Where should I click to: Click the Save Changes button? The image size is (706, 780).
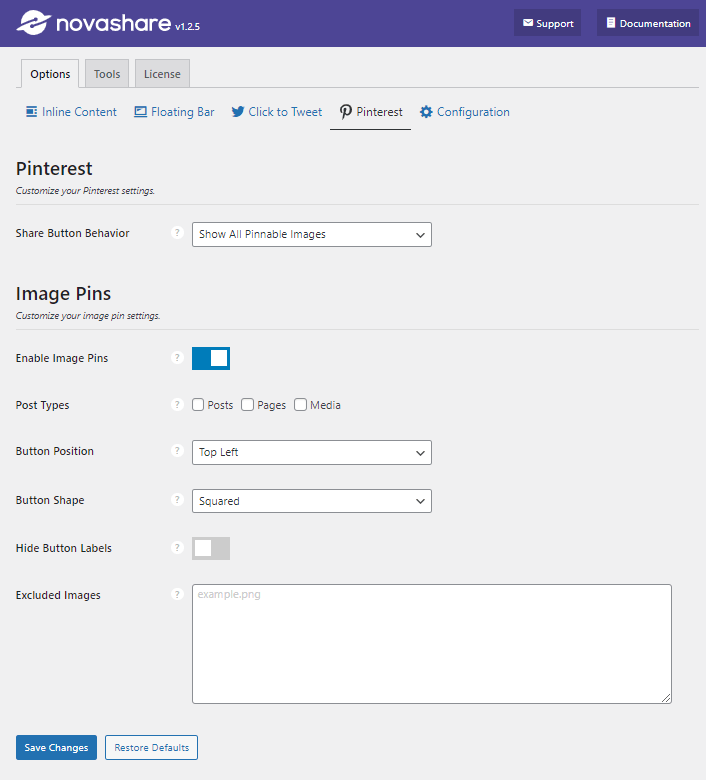coord(56,747)
